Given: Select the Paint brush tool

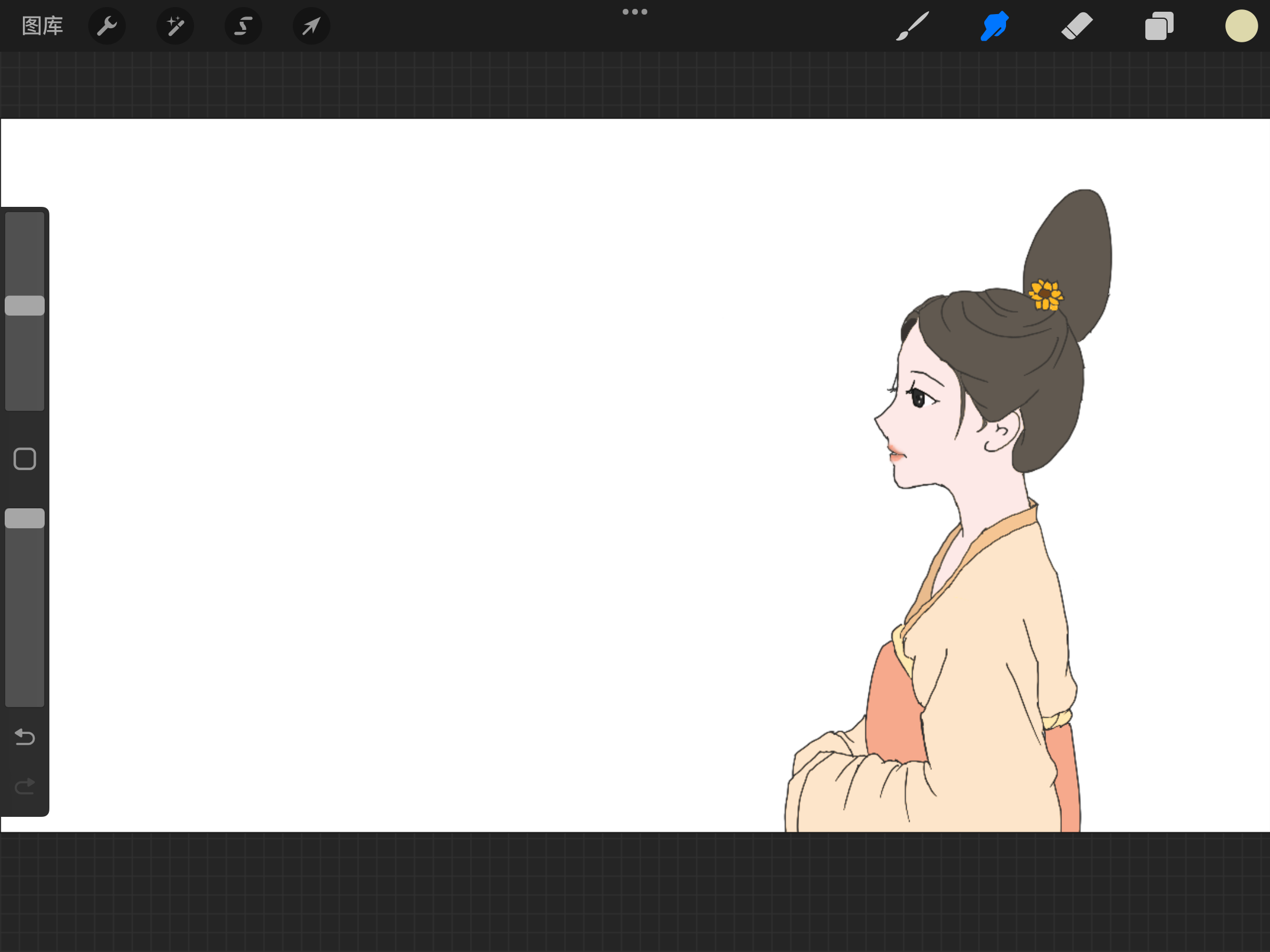Looking at the screenshot, I should click(912, 26).
